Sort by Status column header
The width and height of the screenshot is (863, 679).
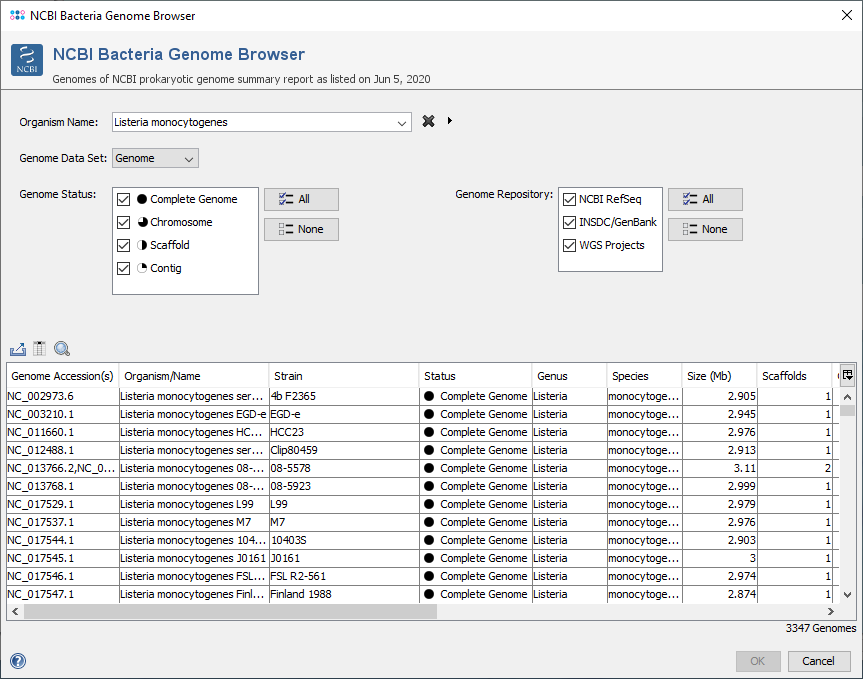point(476,376)
